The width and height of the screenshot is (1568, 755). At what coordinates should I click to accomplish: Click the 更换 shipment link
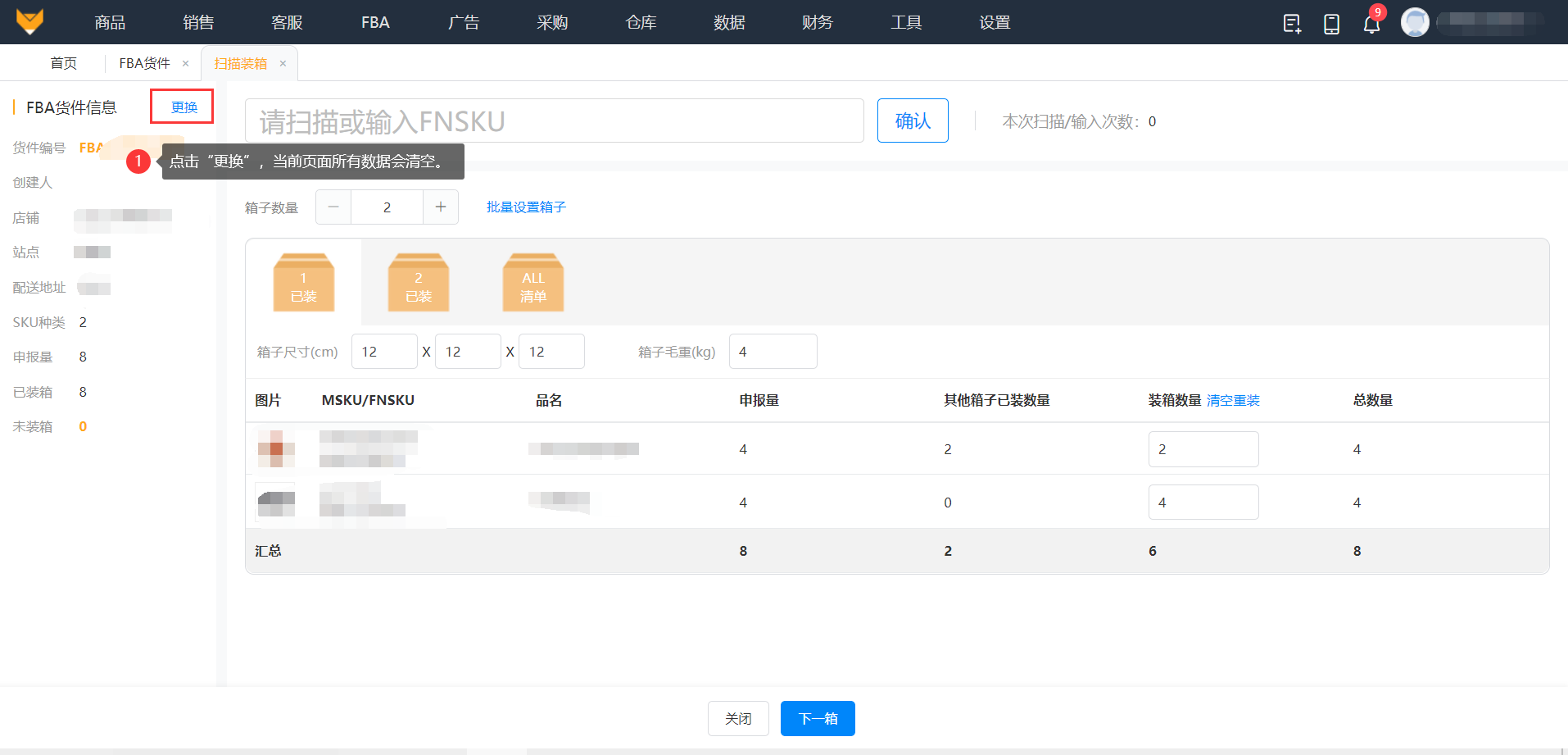[x=184, y=107]
